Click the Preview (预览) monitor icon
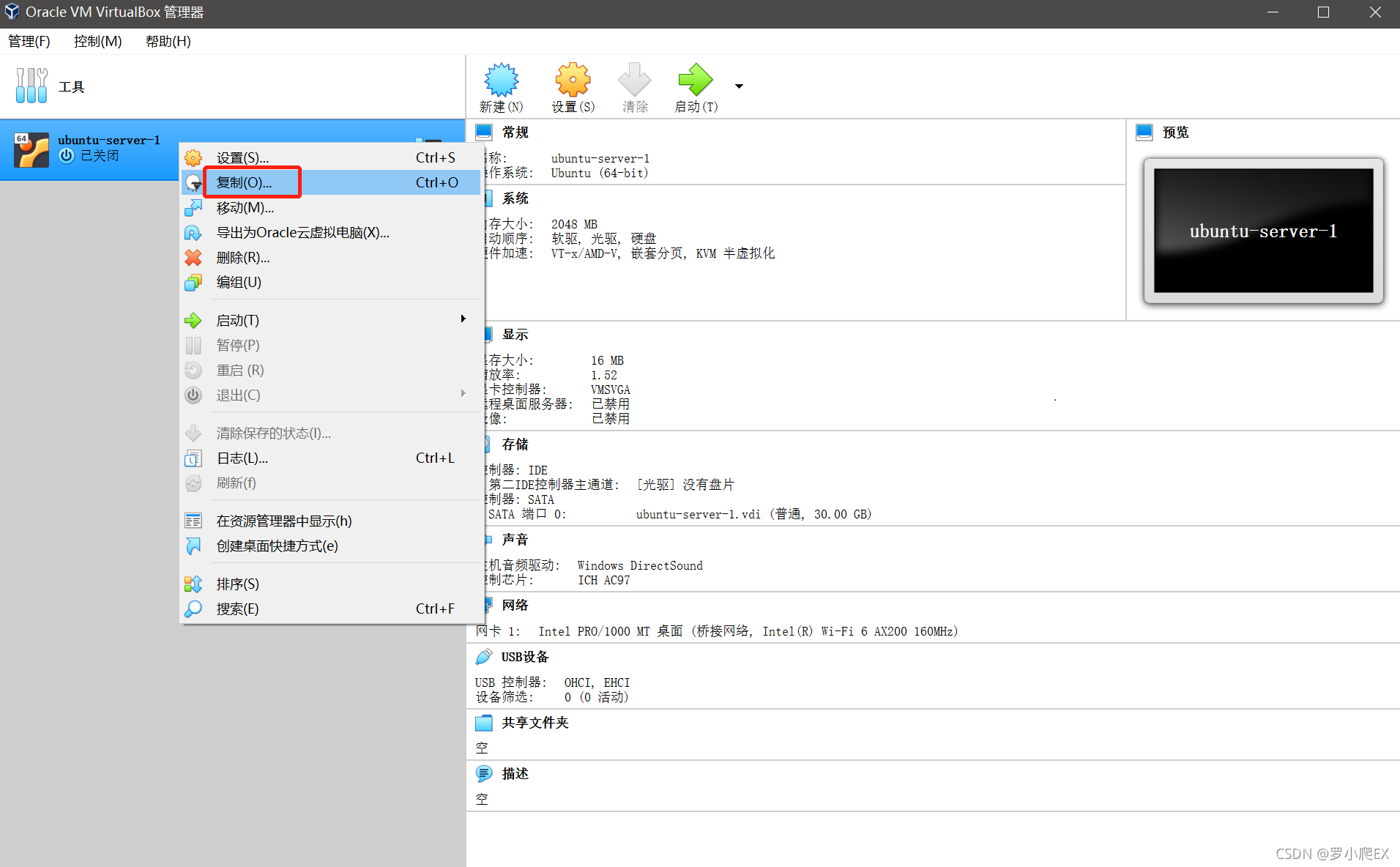Screen dimensions: 1400x867 (x=1144, y=133)
